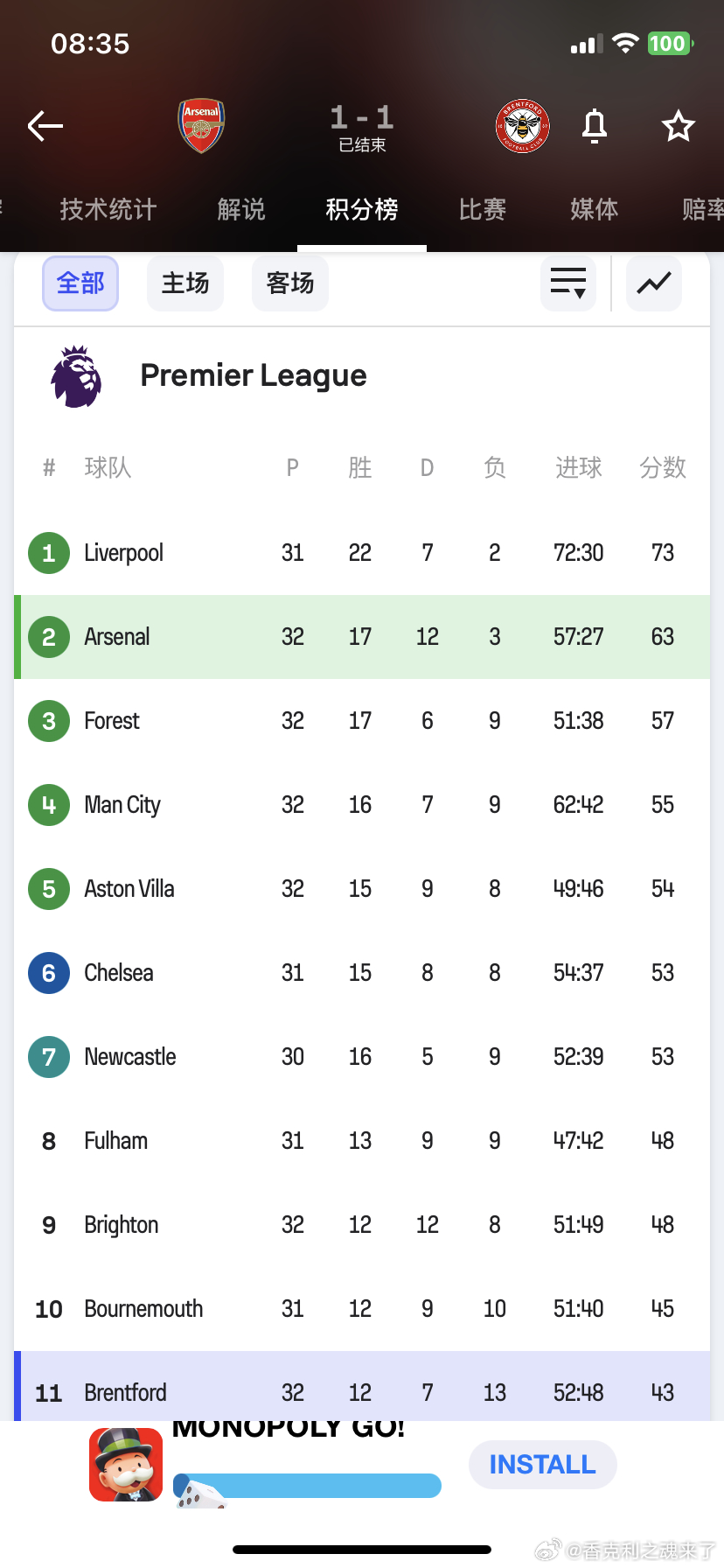724x1568 pixels.
Task: Select the Liverpool table row
Action: coord(362,553)
